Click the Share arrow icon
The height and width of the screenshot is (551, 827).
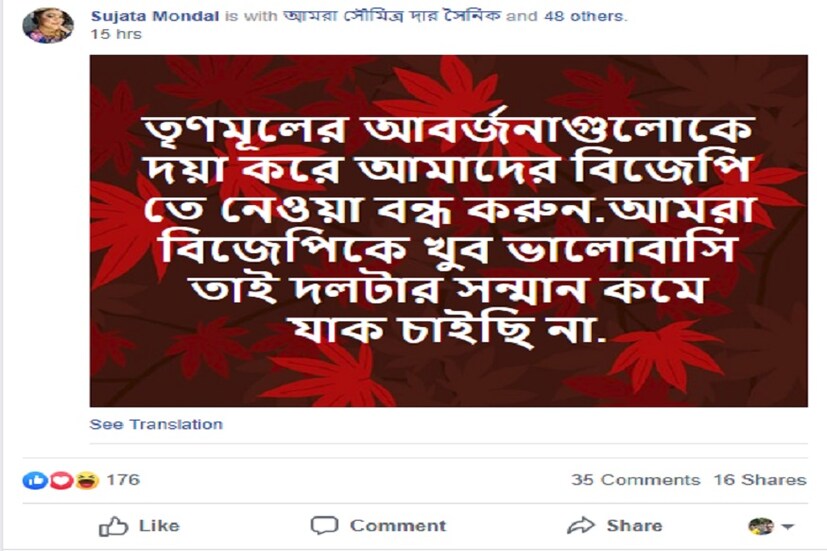tap(580, 526)
